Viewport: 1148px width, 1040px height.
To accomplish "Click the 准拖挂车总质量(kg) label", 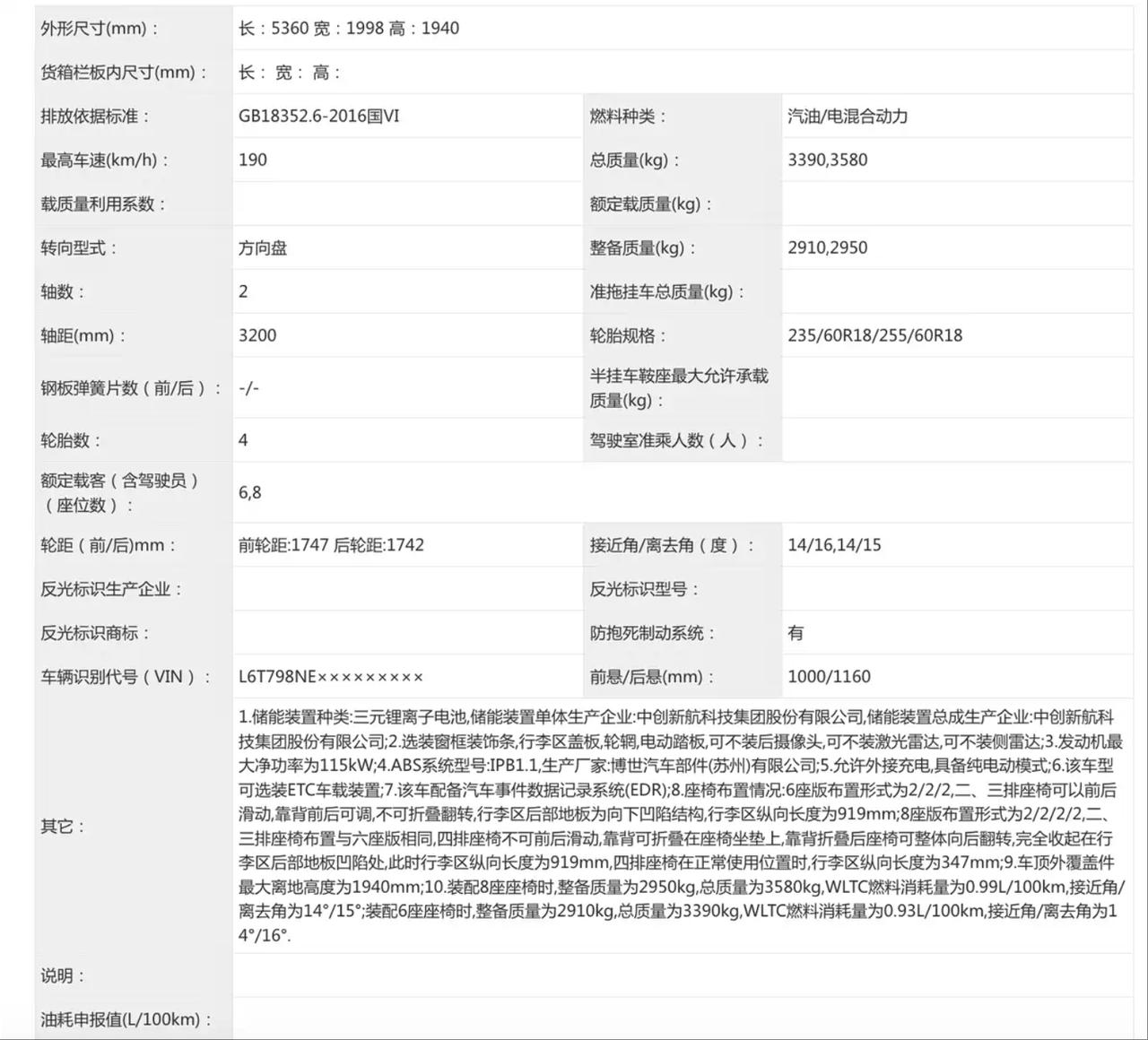I will [667, 292].
